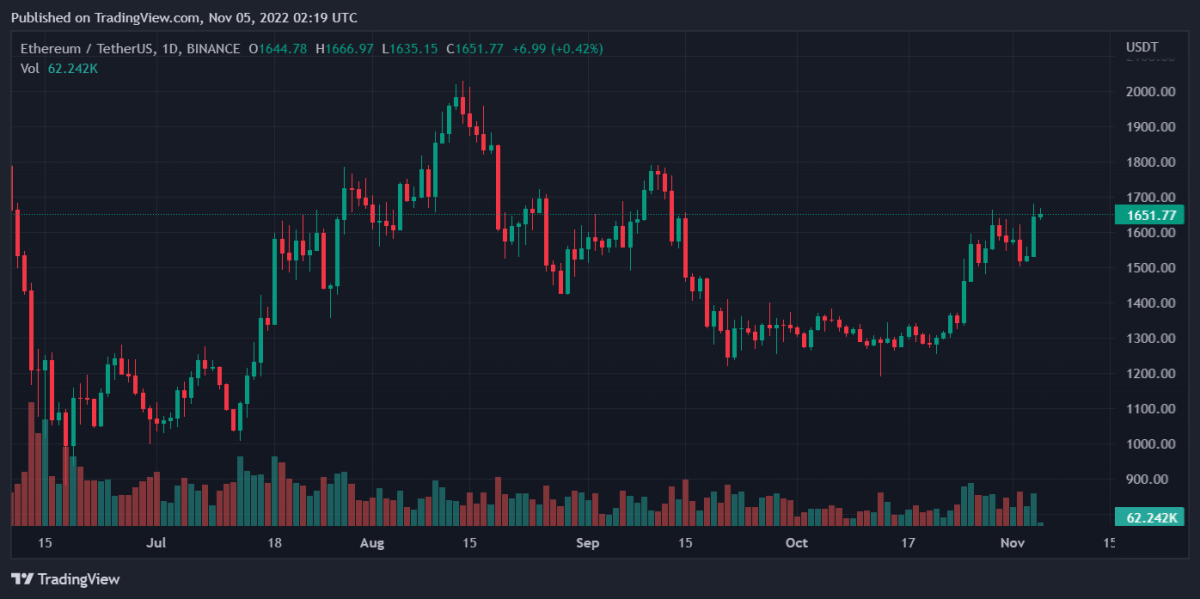Viewport: 1200px width, 599px height.
Task: Click the Vol indicator label
Action: coord(29,68)
